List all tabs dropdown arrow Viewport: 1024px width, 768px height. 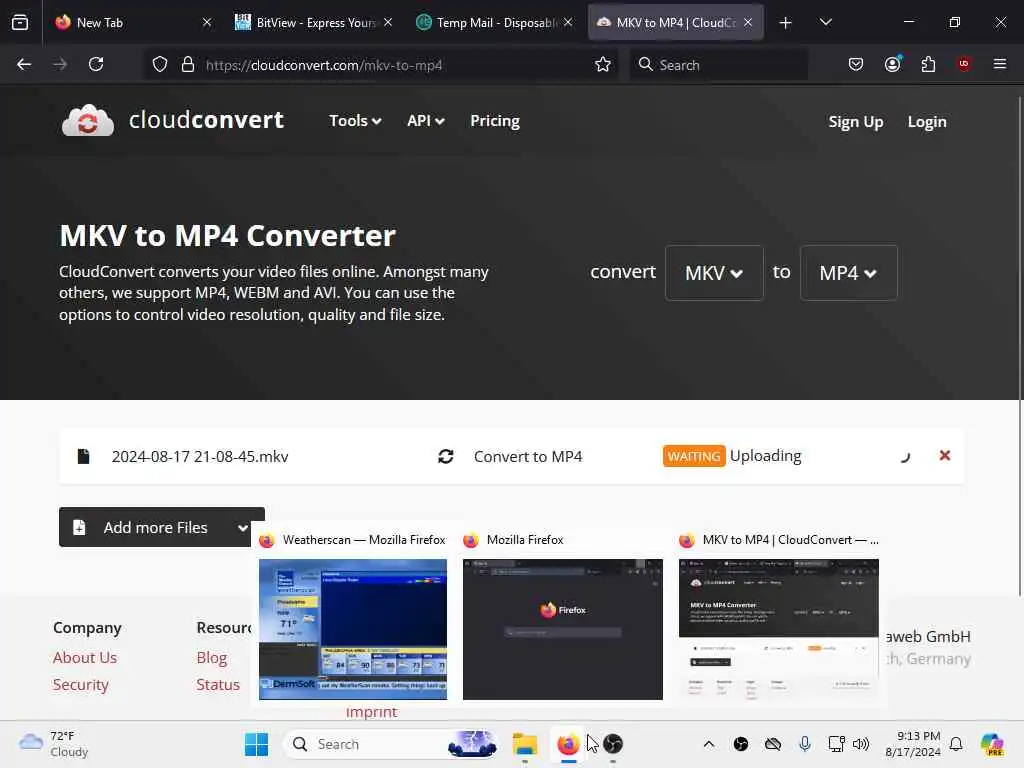click(x=825, y=22)
